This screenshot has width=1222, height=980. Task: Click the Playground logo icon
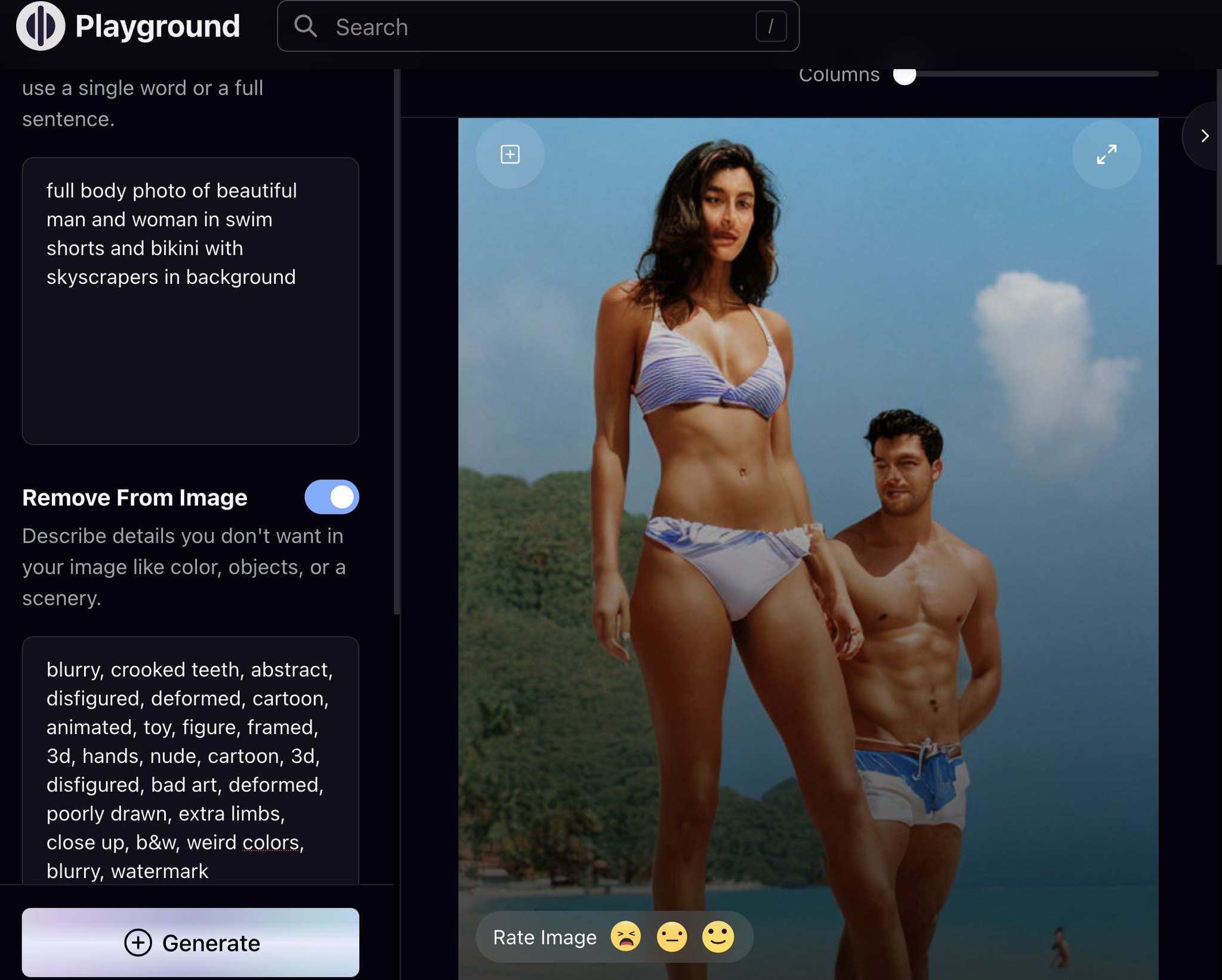pyautogui.click(x=40, y=26)
